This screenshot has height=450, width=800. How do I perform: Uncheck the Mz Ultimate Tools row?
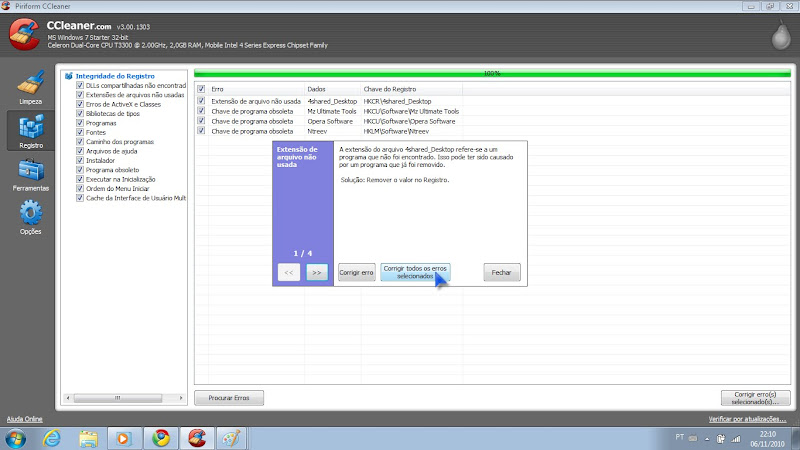pos(202,111)
